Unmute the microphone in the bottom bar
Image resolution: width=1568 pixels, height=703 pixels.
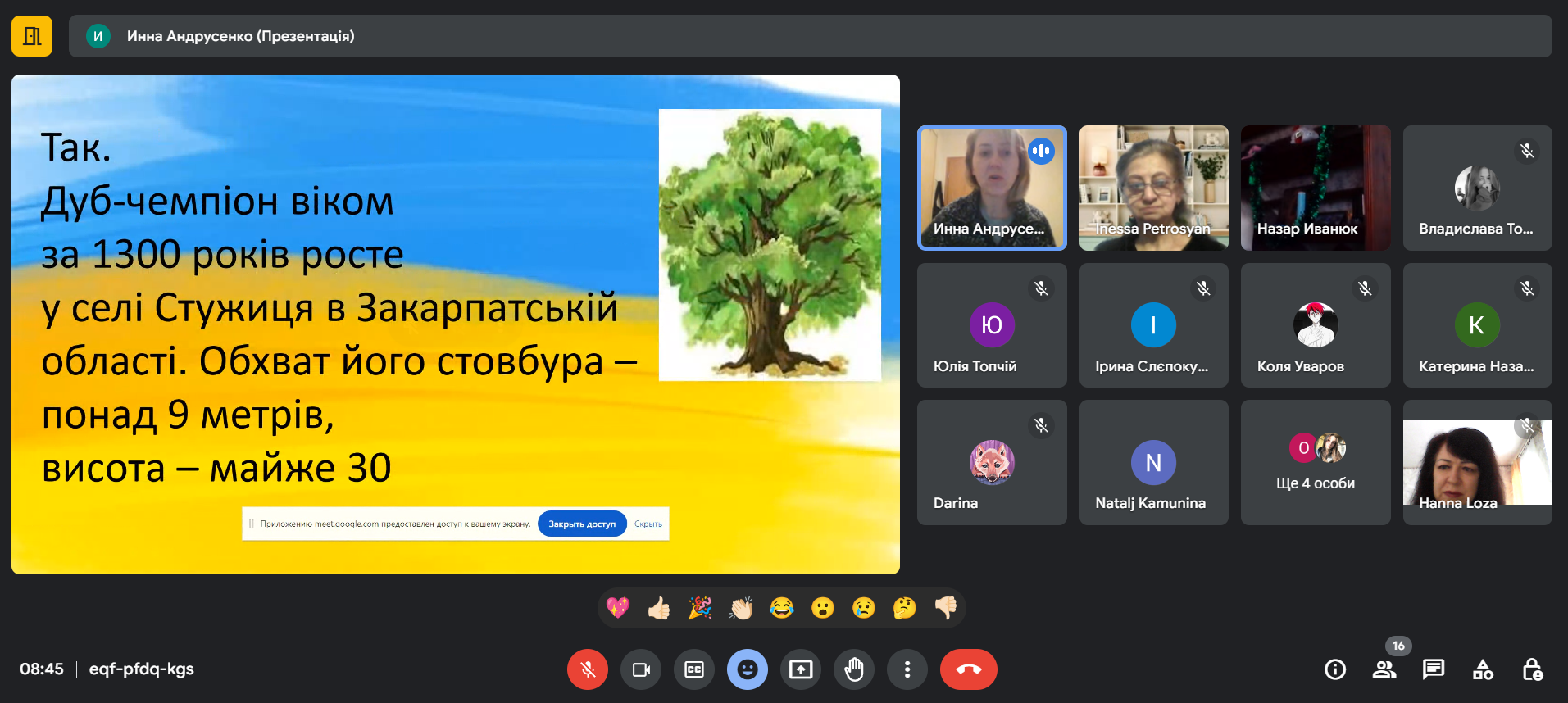pos(588,669)
